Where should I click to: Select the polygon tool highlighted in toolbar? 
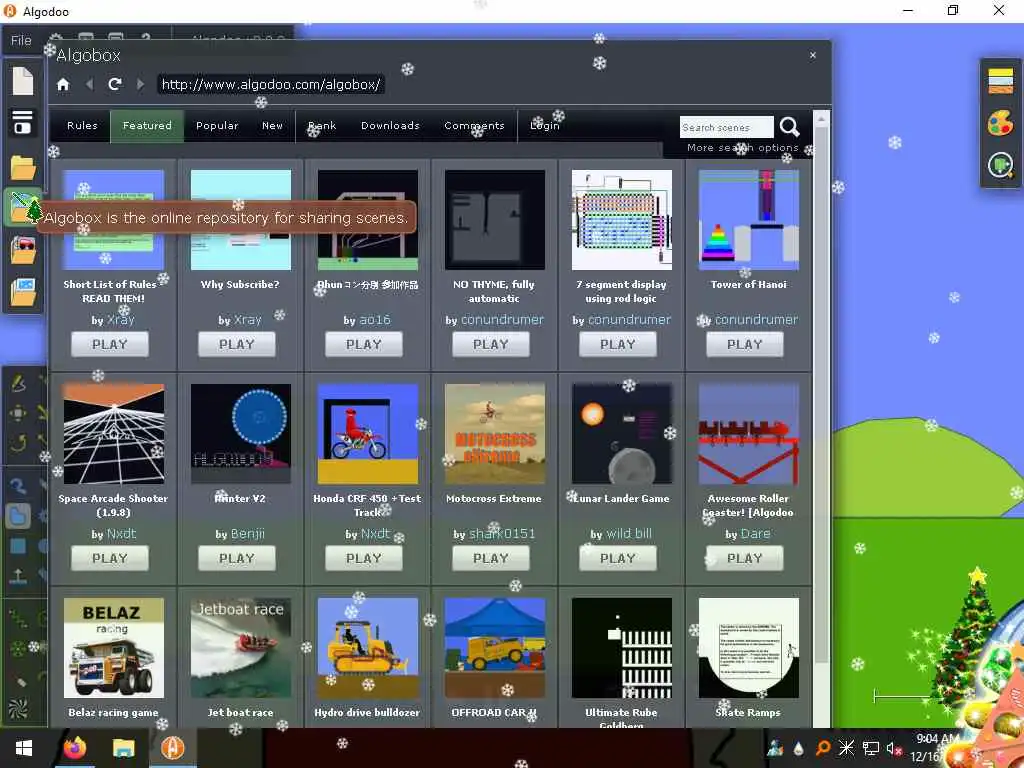pos(18,517)
